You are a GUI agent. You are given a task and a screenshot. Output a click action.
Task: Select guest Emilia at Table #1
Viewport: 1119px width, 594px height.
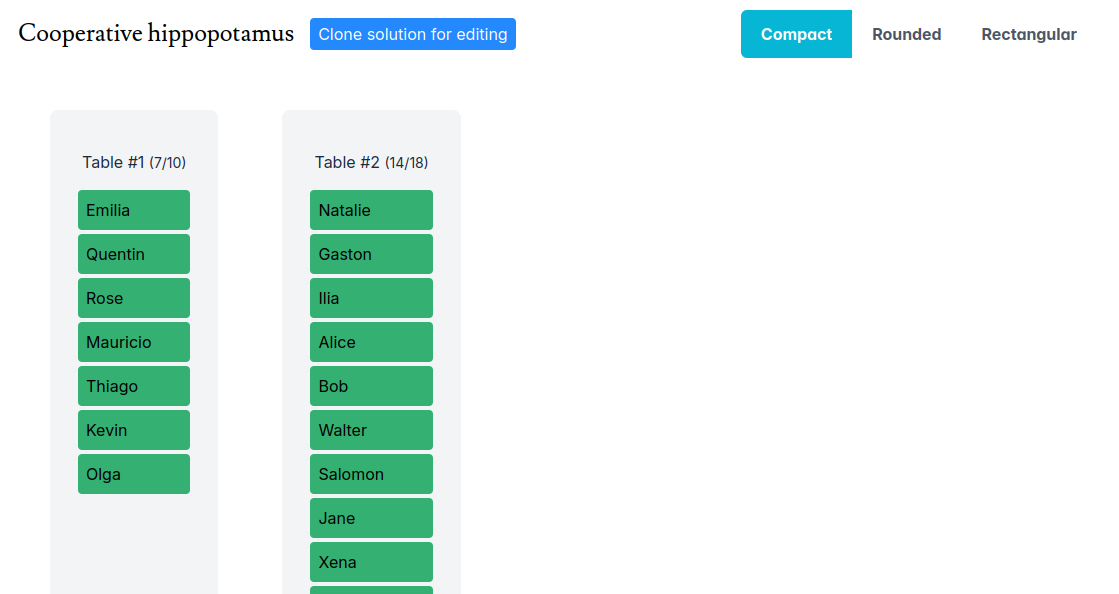tap(134, 210)
